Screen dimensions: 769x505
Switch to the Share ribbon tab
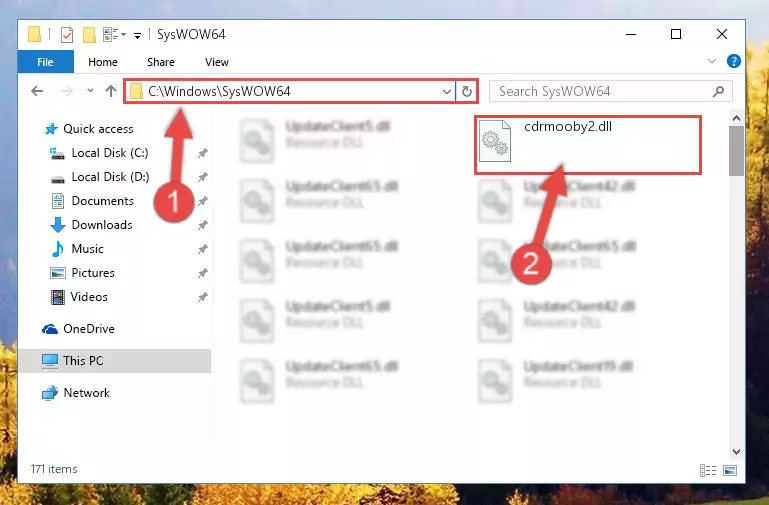[x=161, y=62]
